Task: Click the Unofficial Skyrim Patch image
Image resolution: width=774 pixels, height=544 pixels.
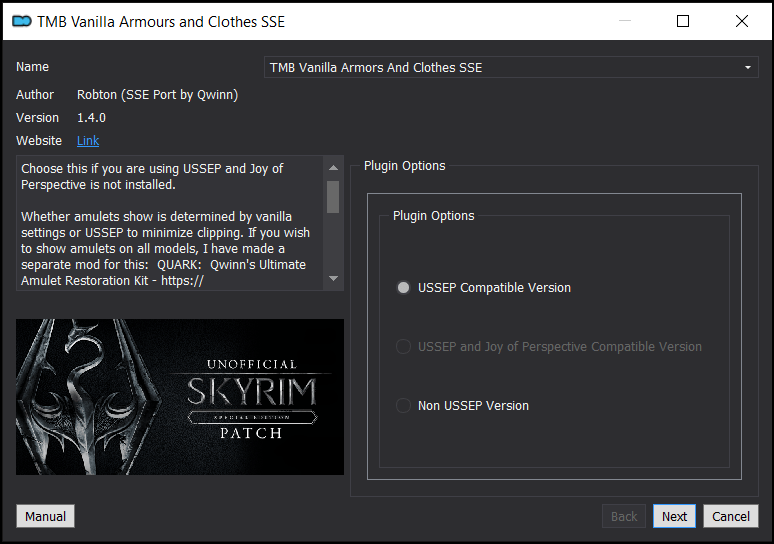Action: click(x=180, y=397)
